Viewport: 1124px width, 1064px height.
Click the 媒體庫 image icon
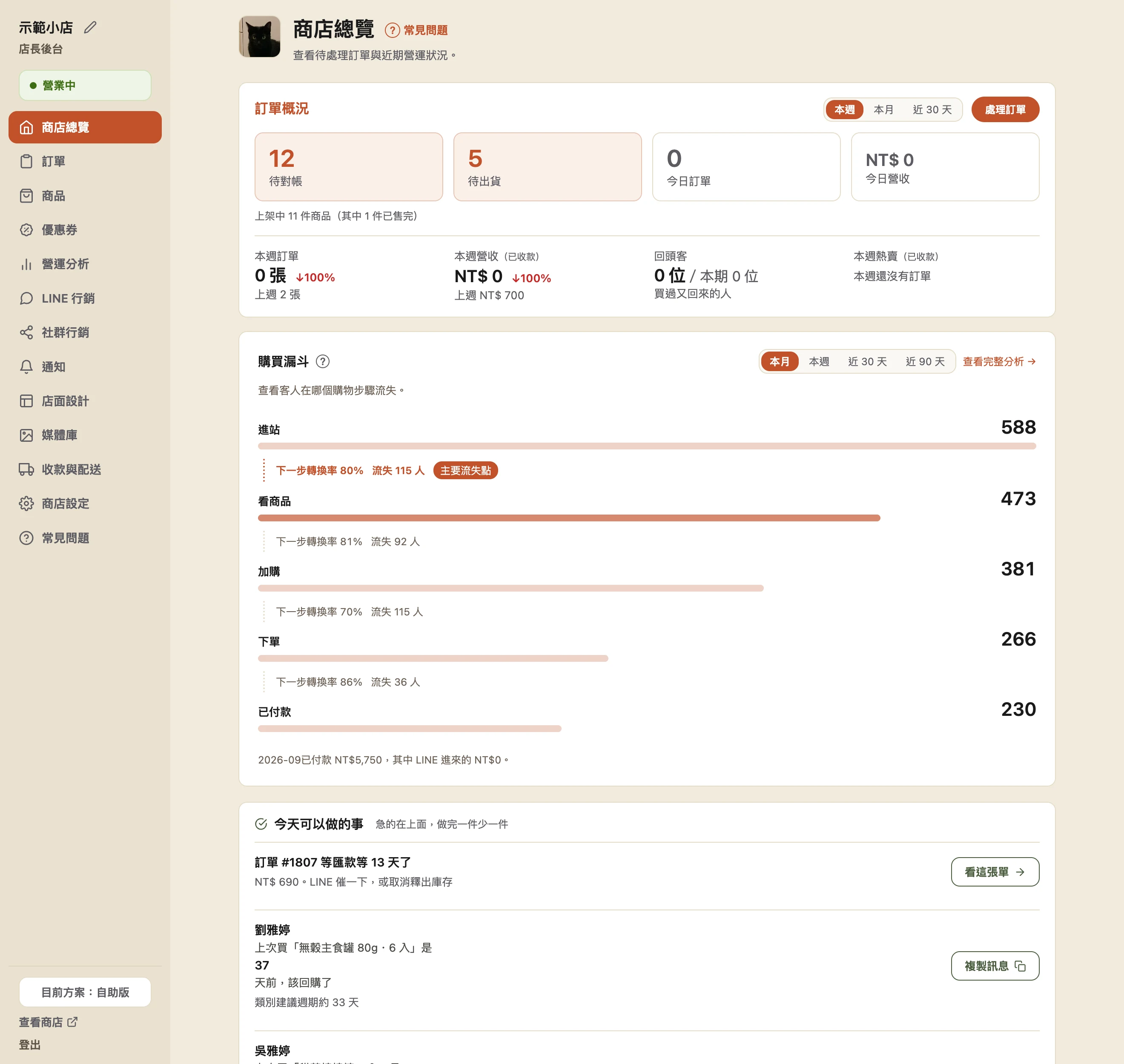(26, 435)
